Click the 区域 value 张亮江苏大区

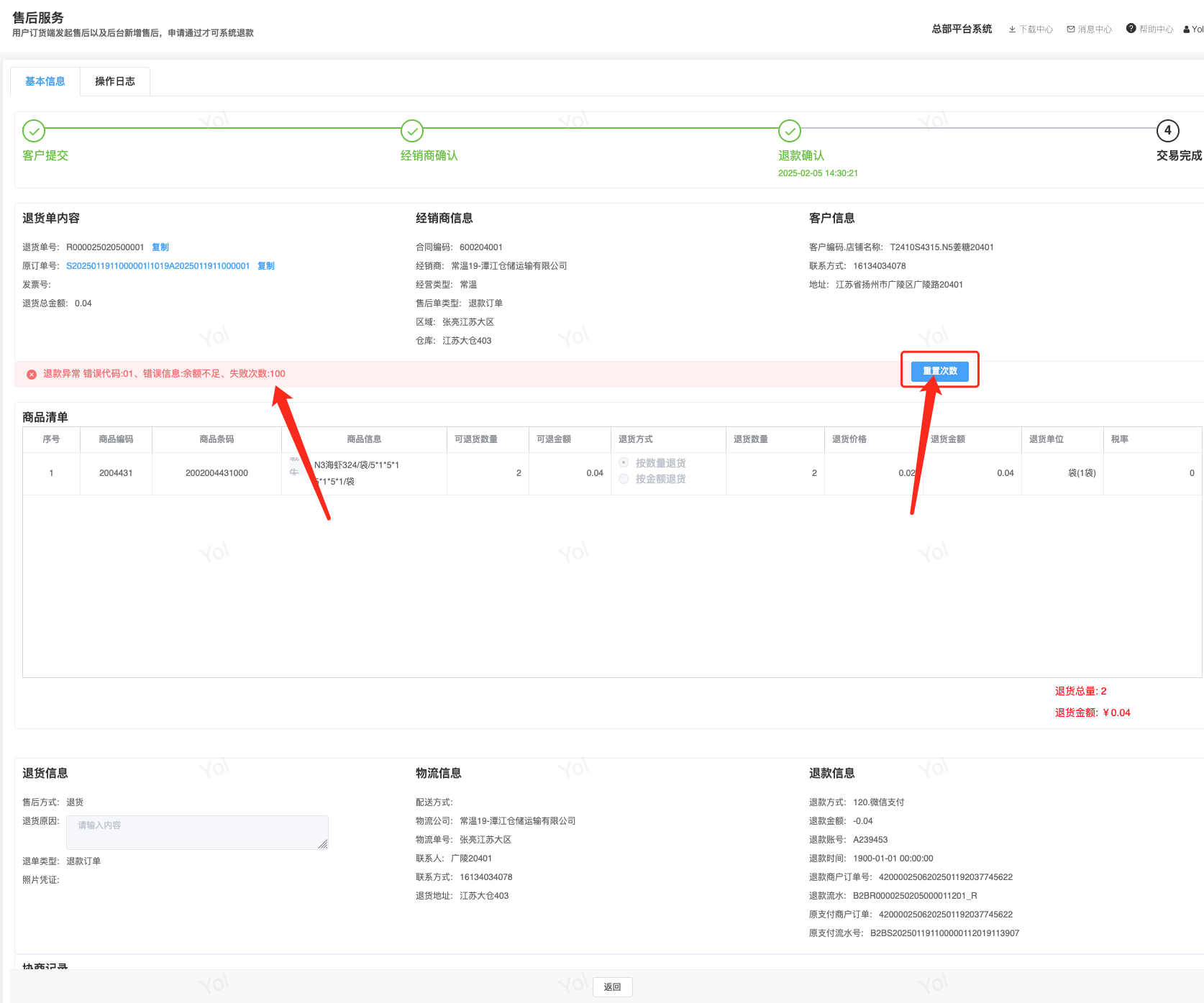pyautogui.click(x=468, y=322)
